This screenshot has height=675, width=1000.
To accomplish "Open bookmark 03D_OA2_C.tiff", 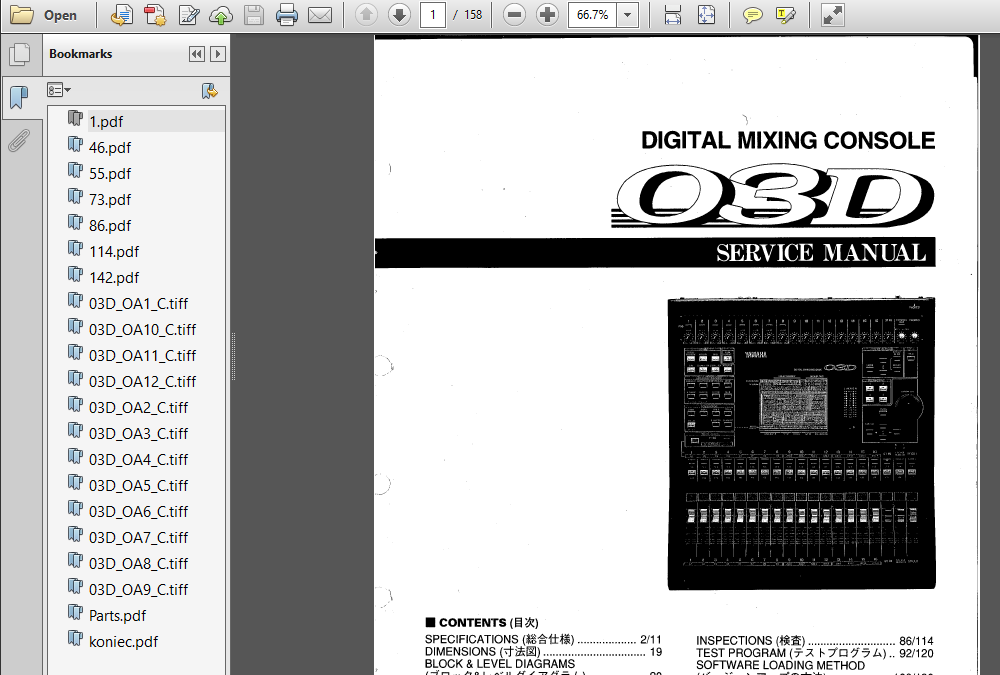I will tap(138, 408).
